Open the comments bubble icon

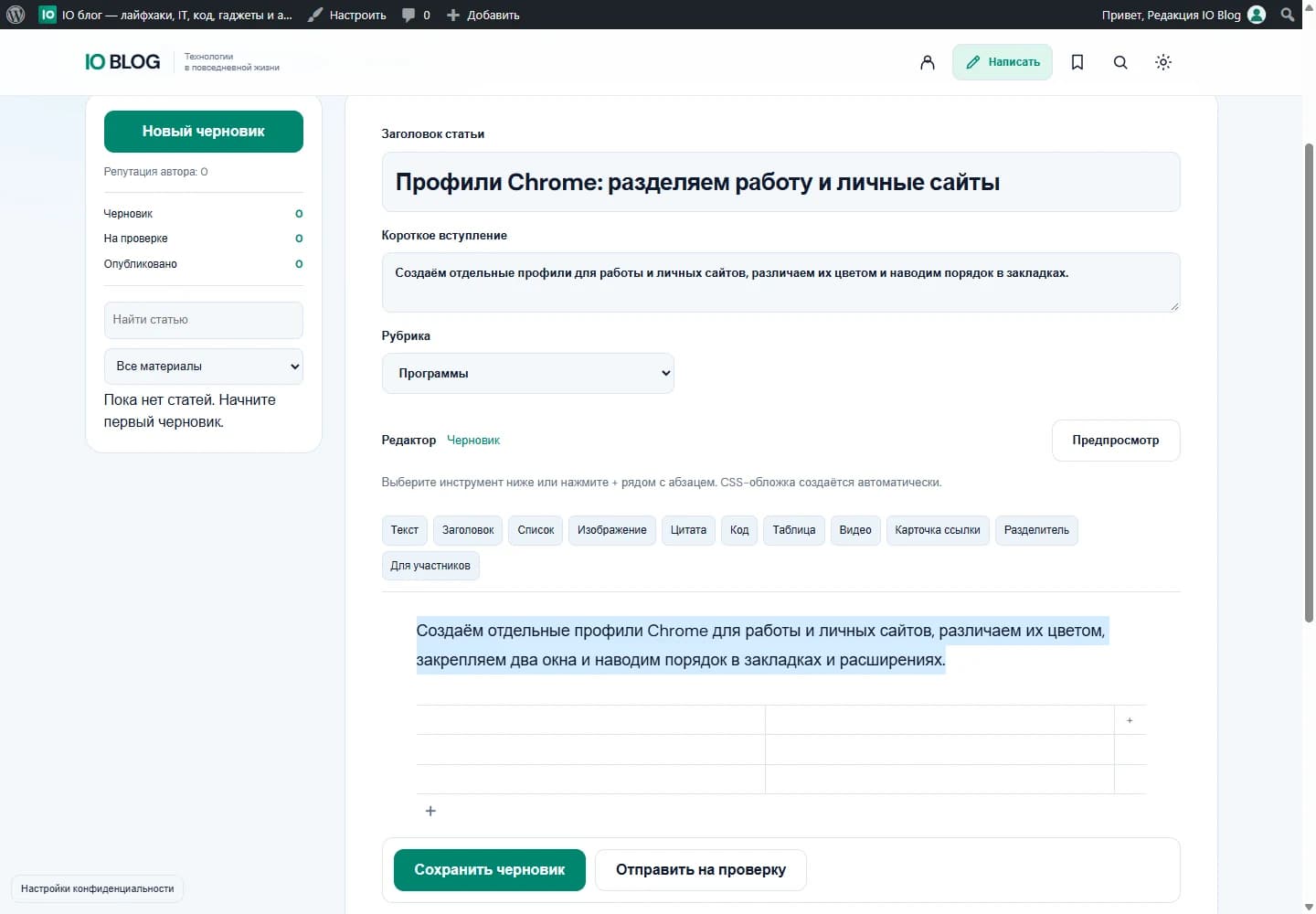pos(409,15)
